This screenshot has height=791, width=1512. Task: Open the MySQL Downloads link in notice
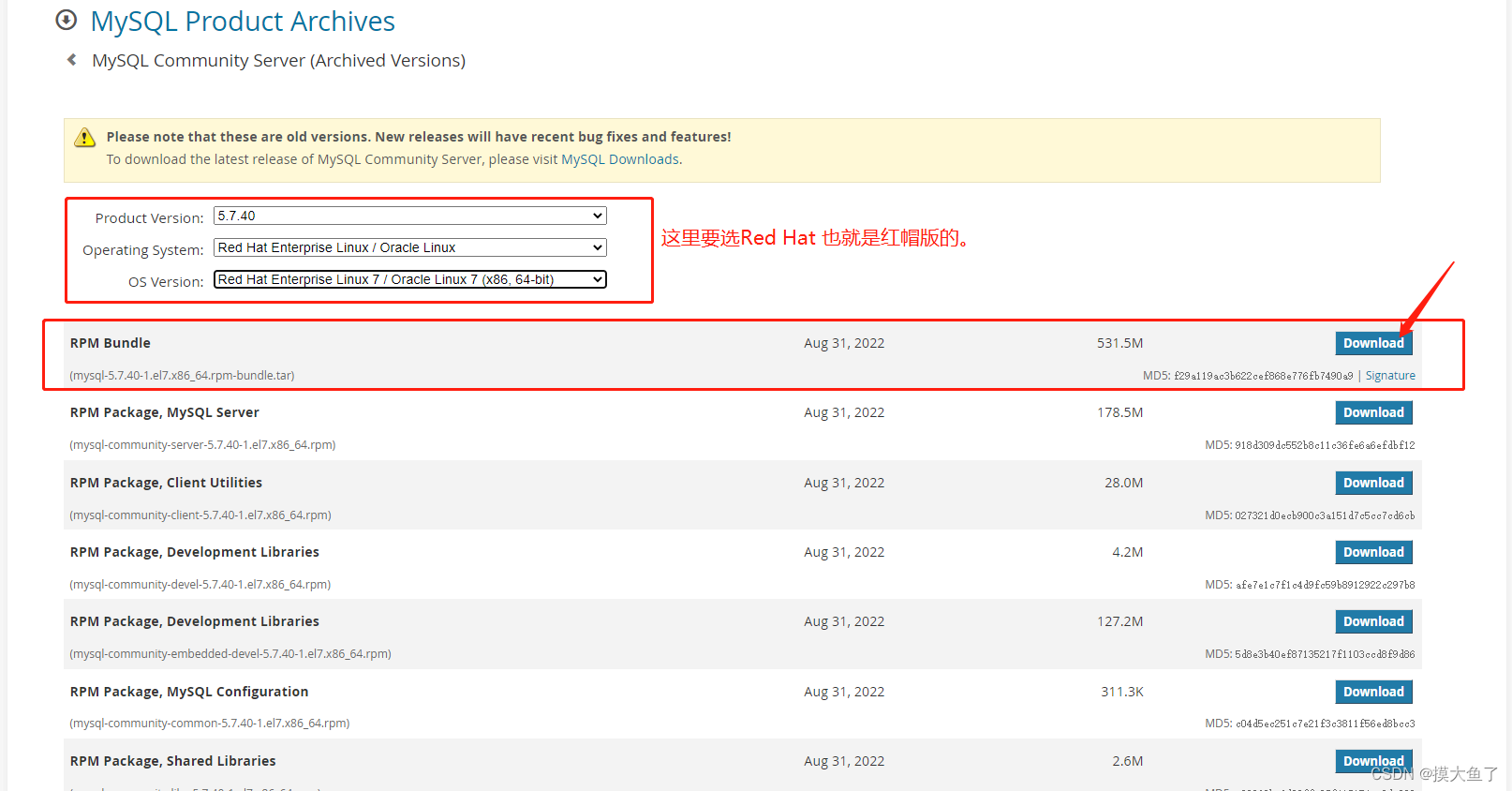click(x=620, y=159)
